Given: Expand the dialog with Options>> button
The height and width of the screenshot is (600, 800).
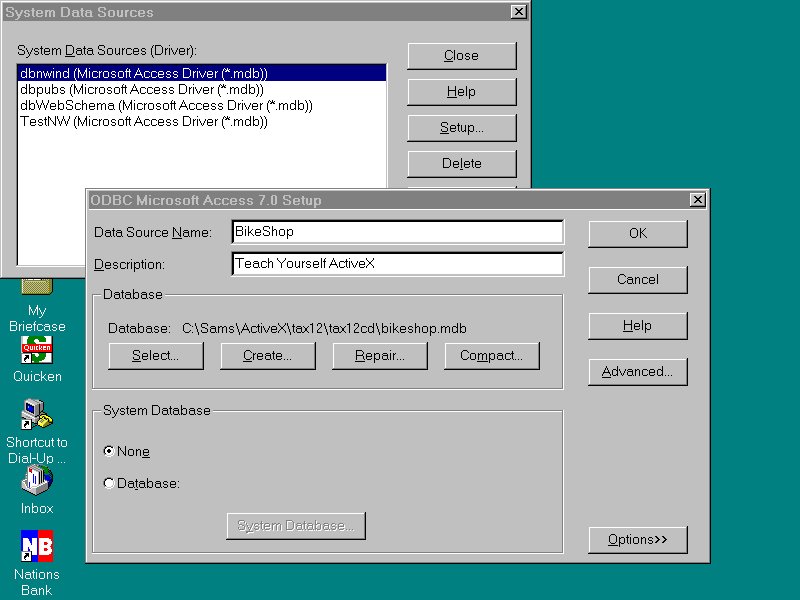Looking at the screenshot, I should coord(637,540).
